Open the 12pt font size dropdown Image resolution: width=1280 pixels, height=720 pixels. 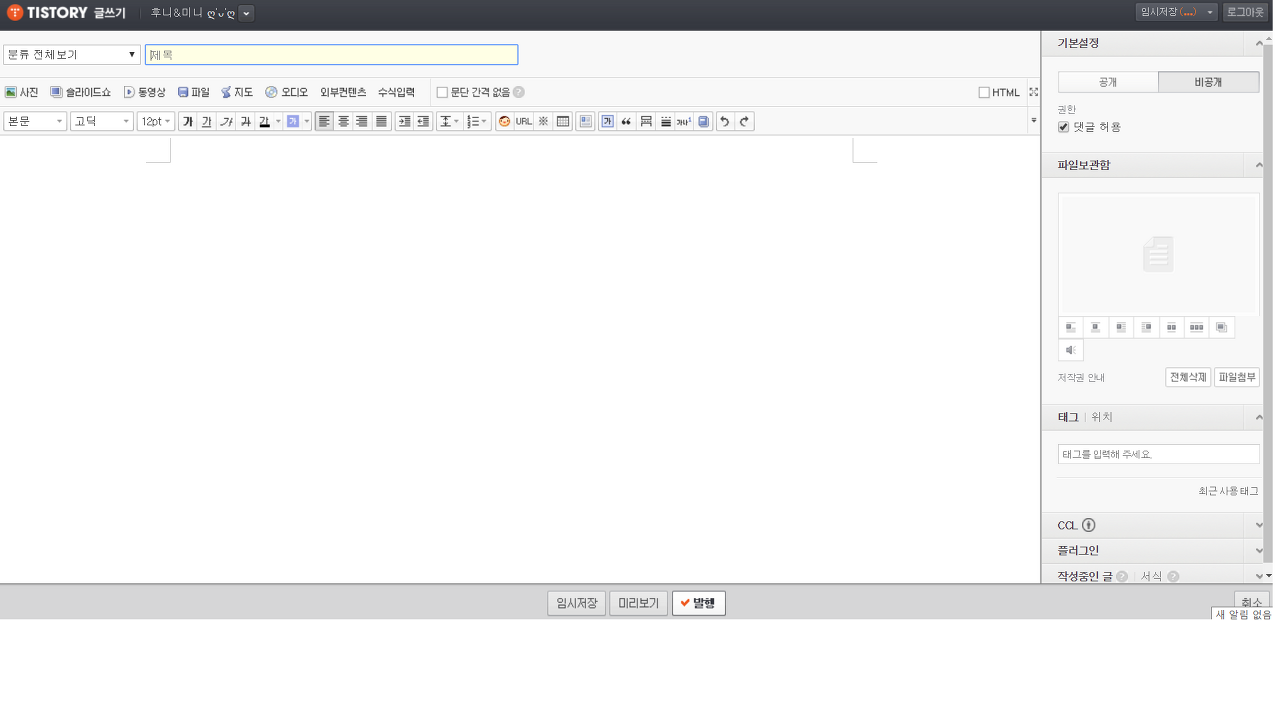point(156,122)
